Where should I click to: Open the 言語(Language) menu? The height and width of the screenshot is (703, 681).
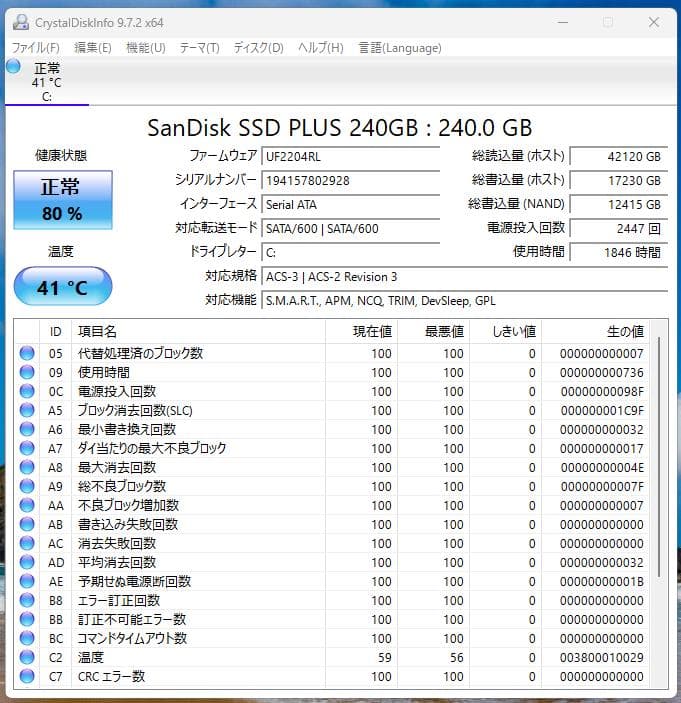400,48
